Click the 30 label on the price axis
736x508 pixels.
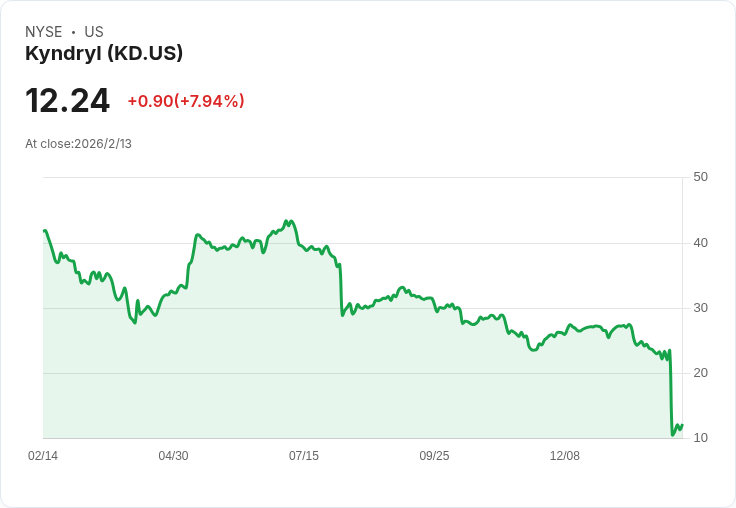[700, 308]
